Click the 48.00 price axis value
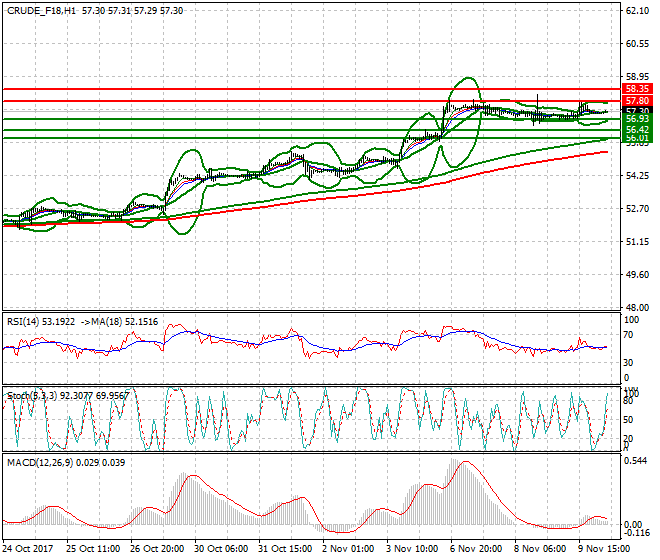660x560 pixels. tap(637, 307)
